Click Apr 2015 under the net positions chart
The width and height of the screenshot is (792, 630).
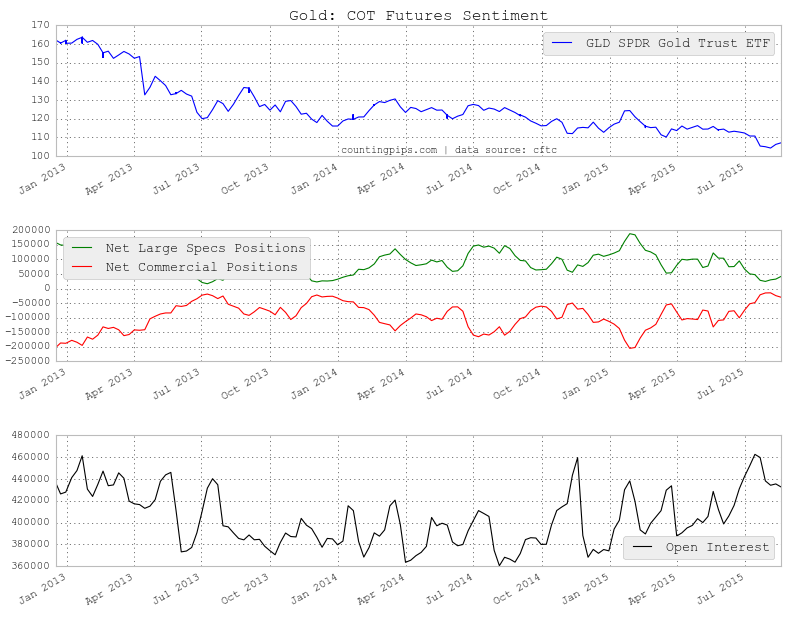pos(652,384)
